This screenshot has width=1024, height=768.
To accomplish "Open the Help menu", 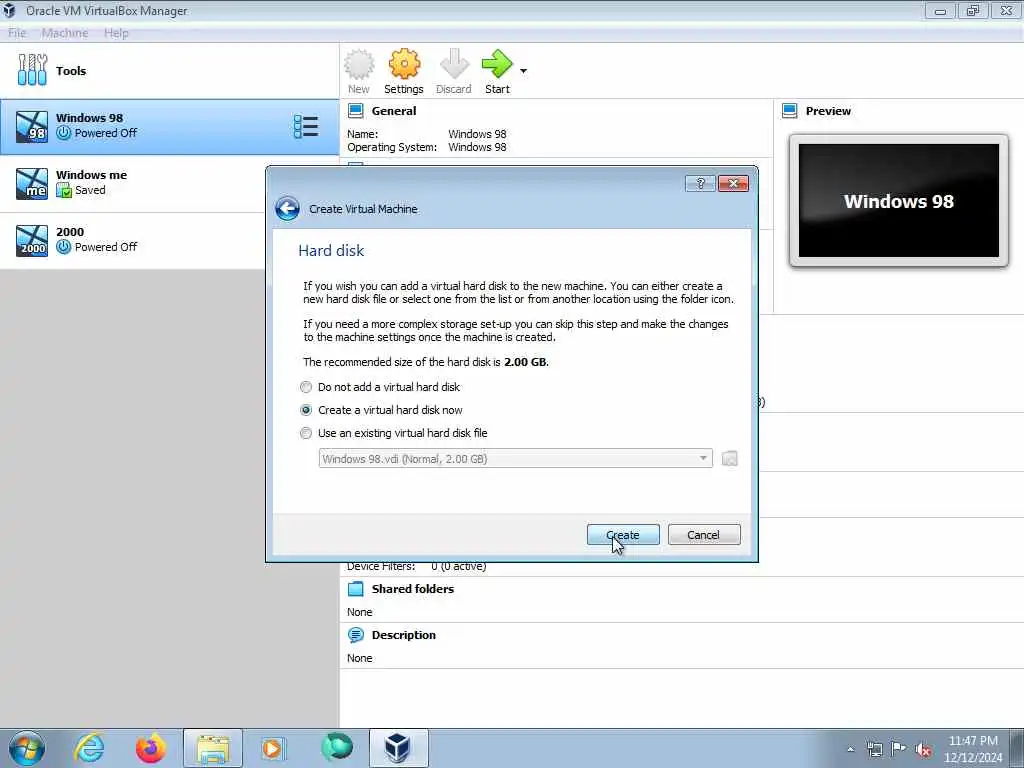I will pos(116,33).
